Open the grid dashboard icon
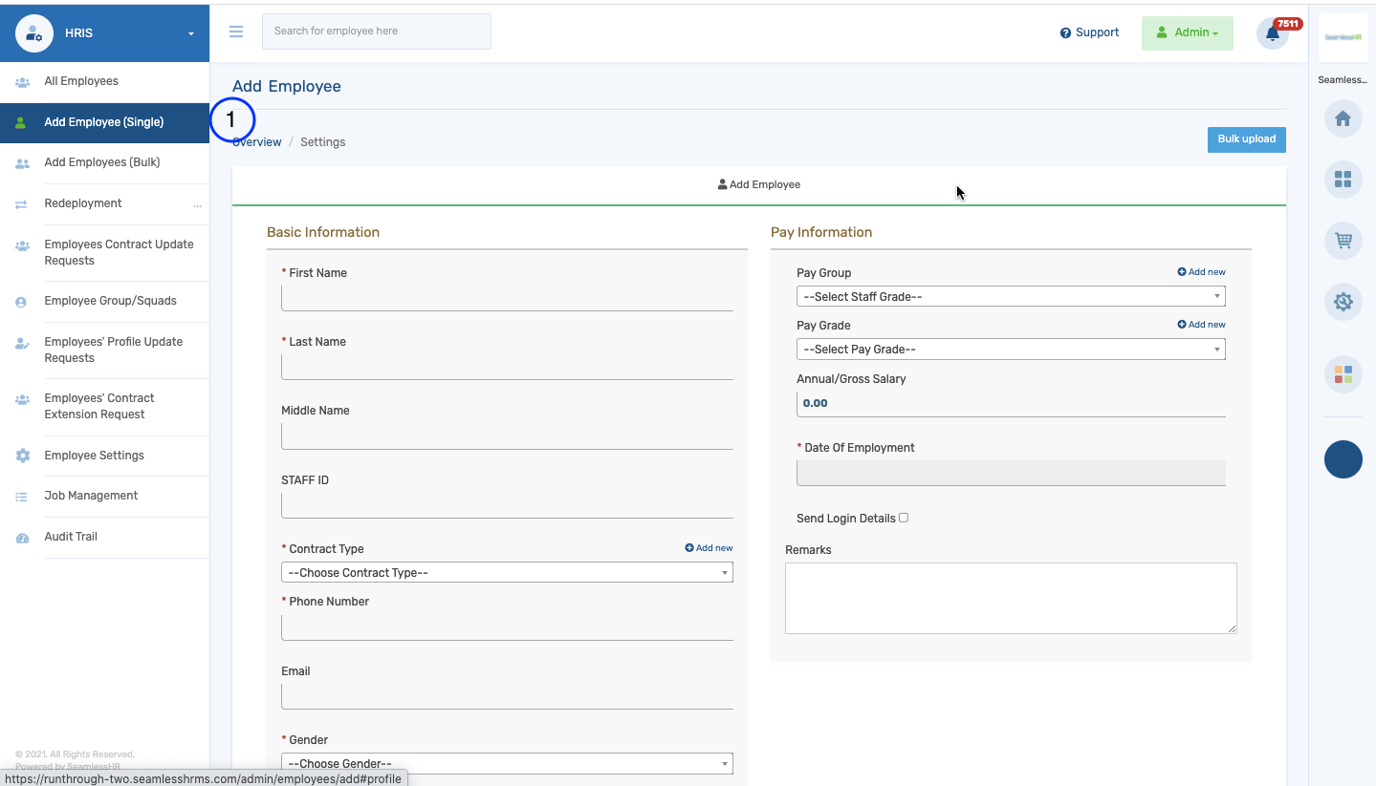 point(1343,179)
